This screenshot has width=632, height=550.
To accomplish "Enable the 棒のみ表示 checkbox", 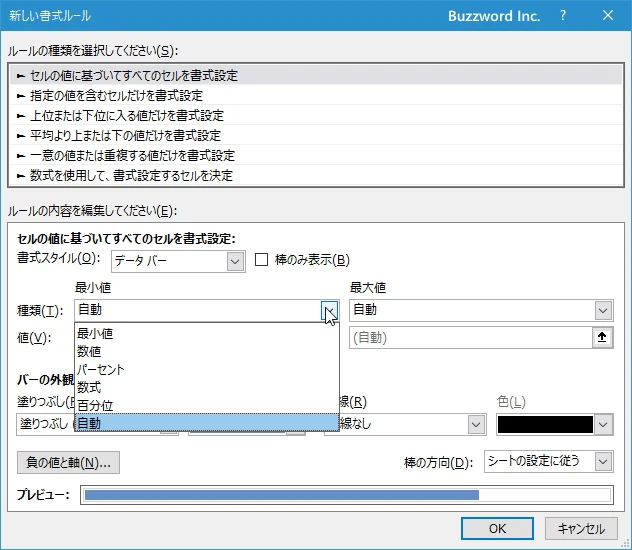I will point(262,260).
